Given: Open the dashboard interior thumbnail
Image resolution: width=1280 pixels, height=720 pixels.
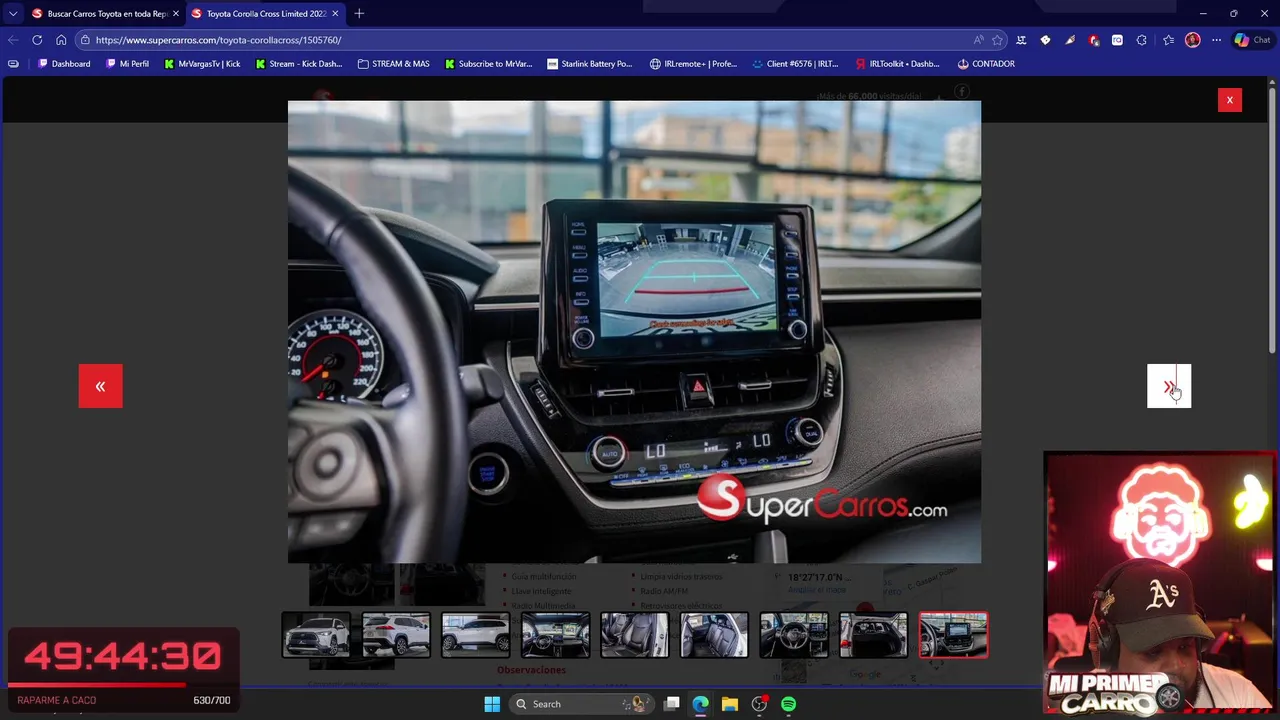Looking at the screenshot, I should point(555,635).
